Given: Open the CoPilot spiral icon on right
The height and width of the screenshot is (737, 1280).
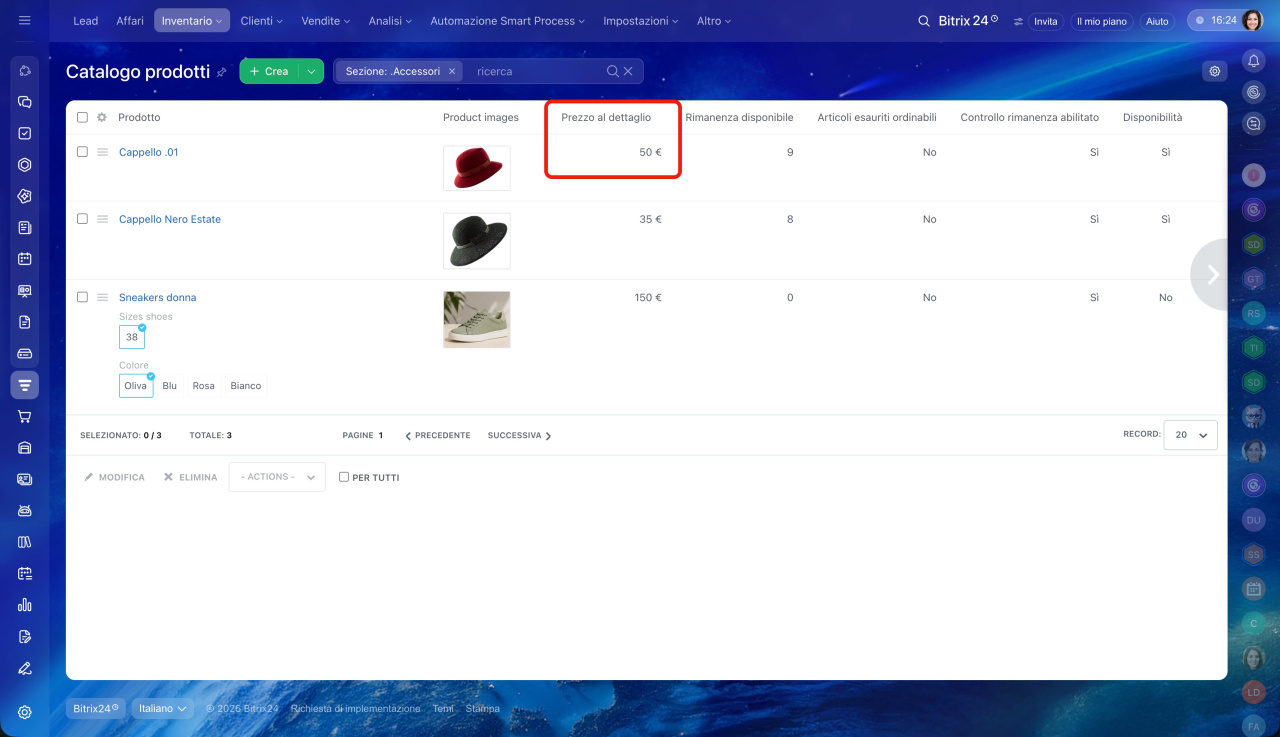Looking at the screenshot, I should (x=1253, y=92).
